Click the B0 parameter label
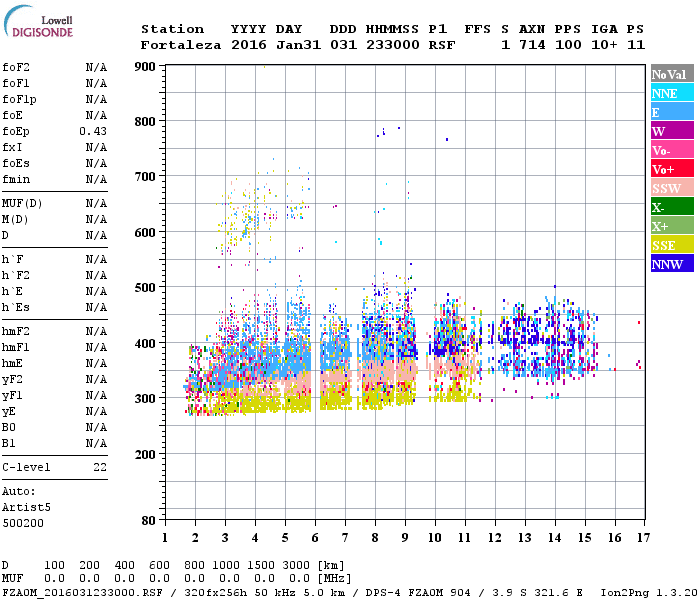Viewport: 700px width, 600px height. (8, 427)
